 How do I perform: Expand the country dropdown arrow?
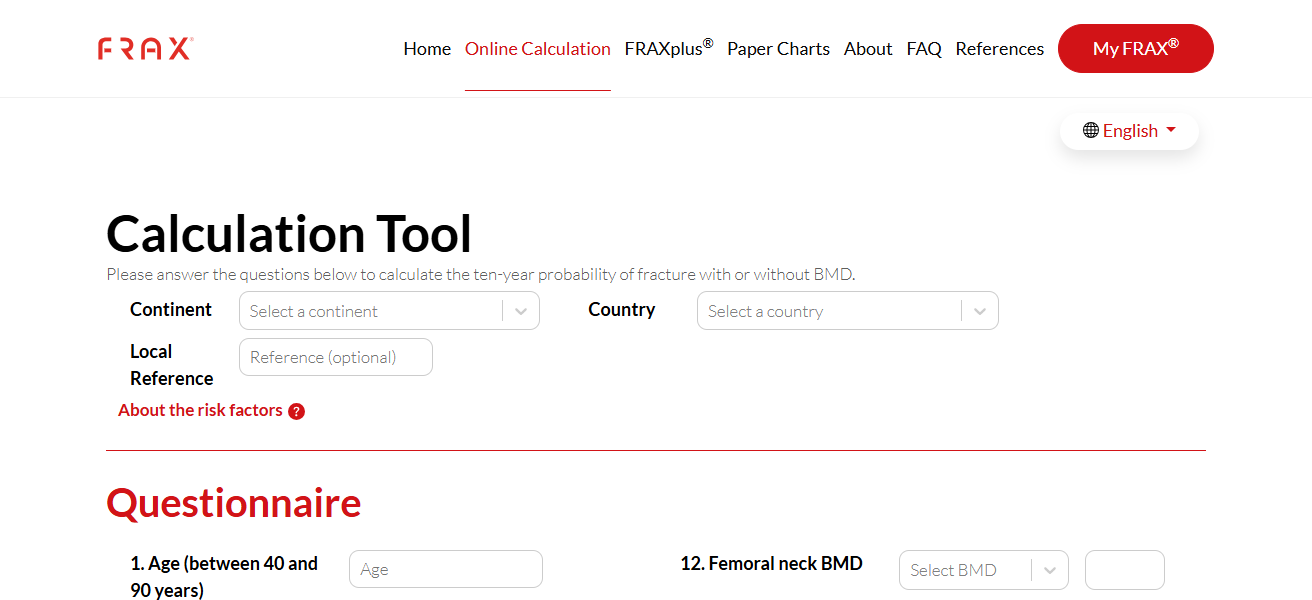[x=979, y=311]
